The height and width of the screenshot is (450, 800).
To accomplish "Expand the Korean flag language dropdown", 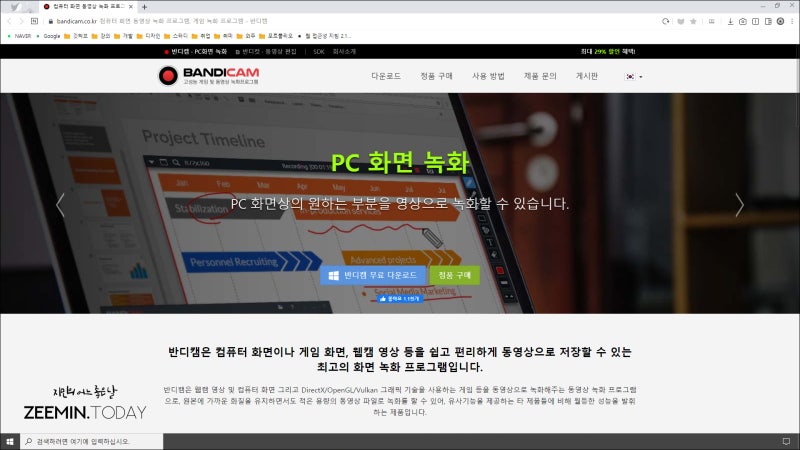I will coord(634,77).
